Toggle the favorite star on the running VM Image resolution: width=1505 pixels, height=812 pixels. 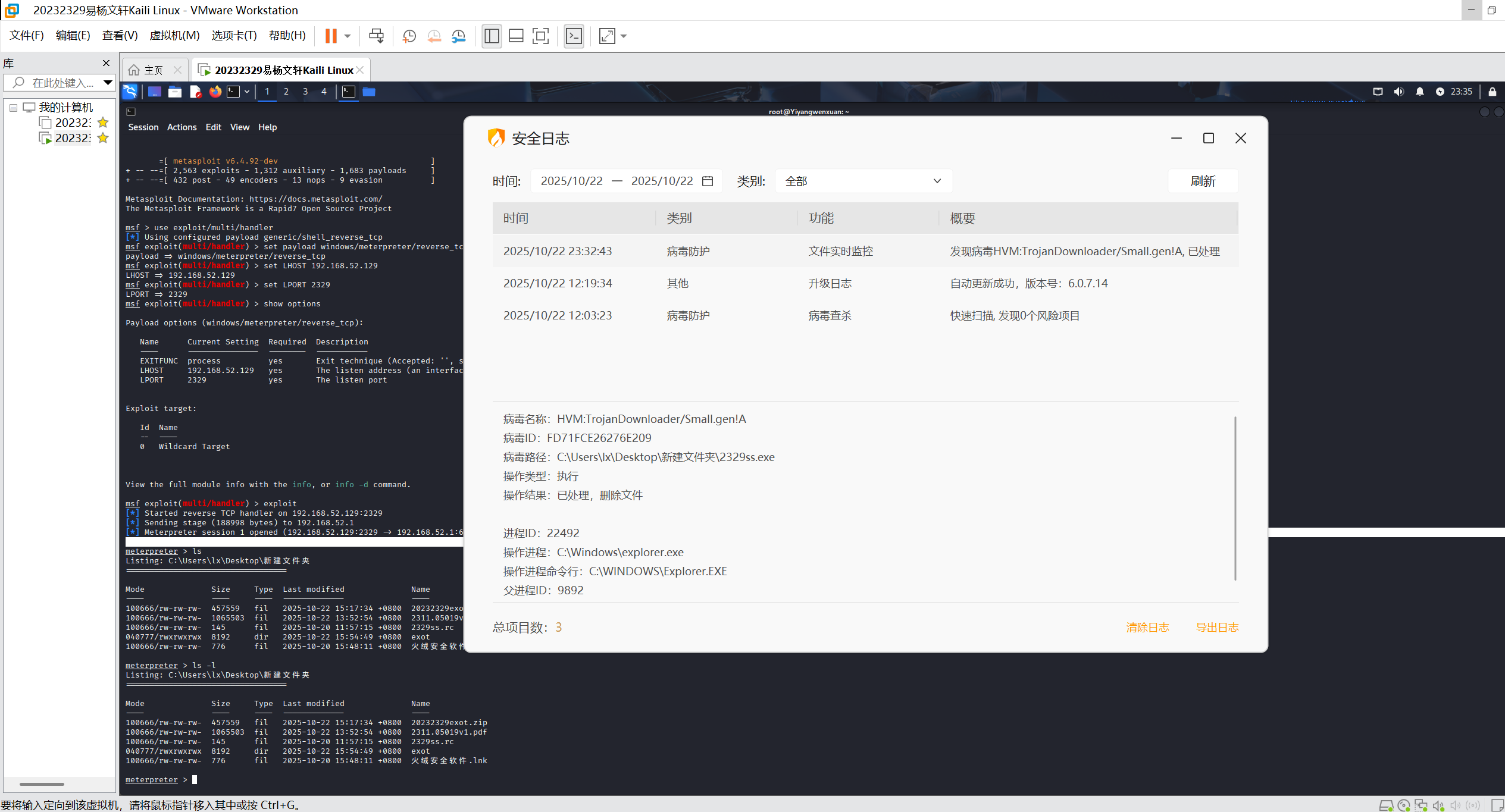[x=103, y=138]
